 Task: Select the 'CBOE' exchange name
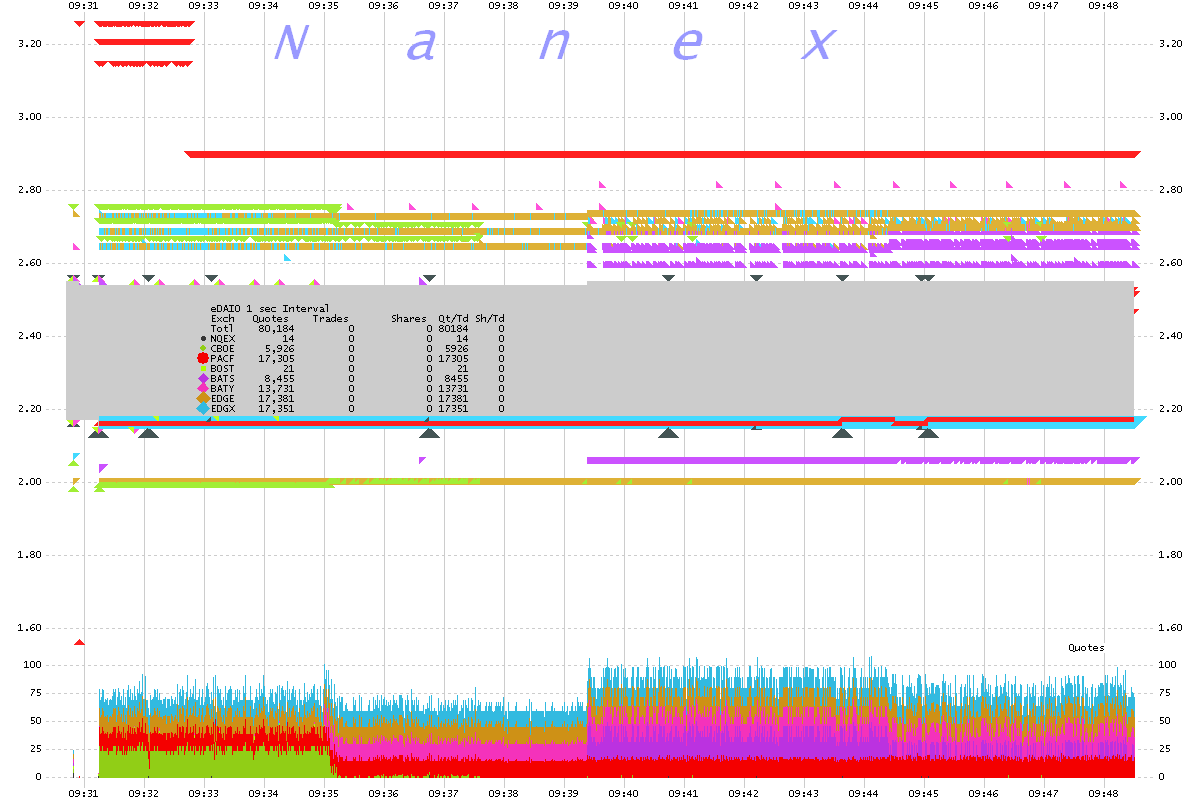[222, 348]
